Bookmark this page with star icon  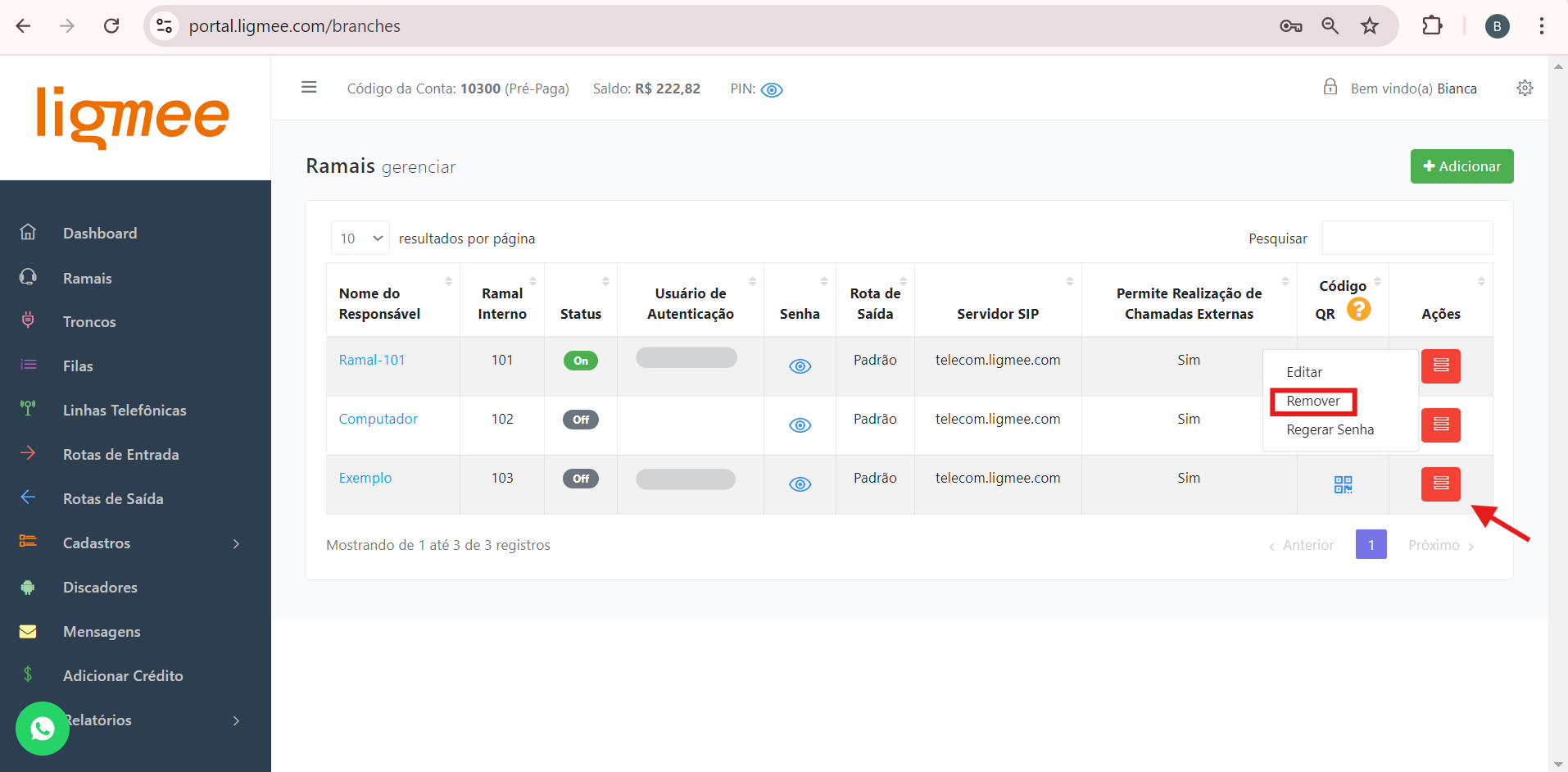1369,26
